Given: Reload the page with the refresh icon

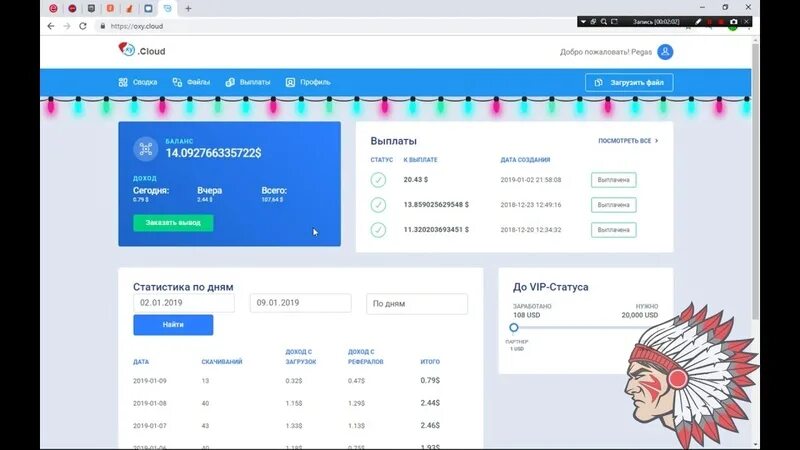Looking at the screenshot, I should pyautogui.click(x=83, y=26).
